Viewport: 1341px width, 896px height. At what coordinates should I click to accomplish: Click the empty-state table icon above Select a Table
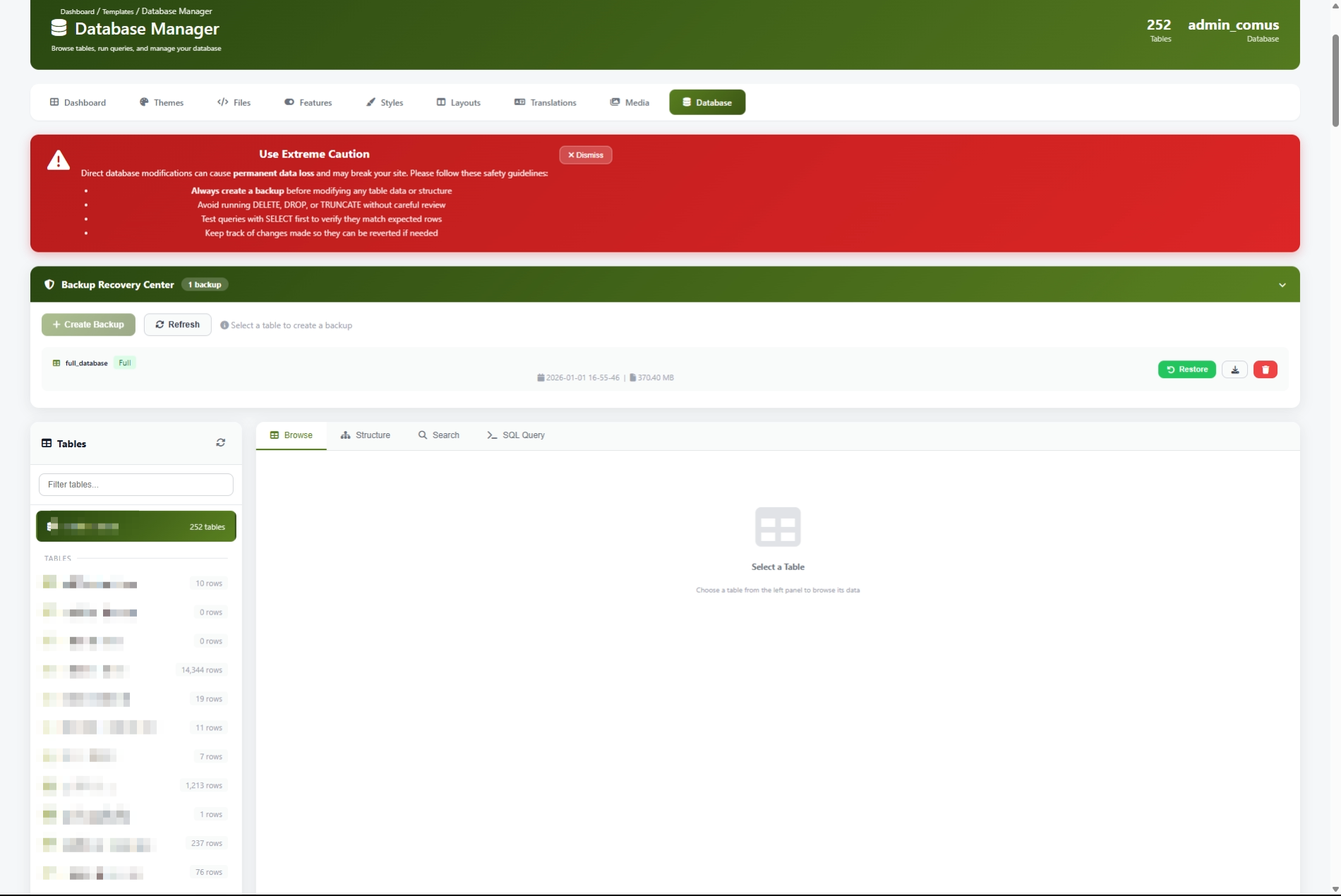tap(777, 526)
